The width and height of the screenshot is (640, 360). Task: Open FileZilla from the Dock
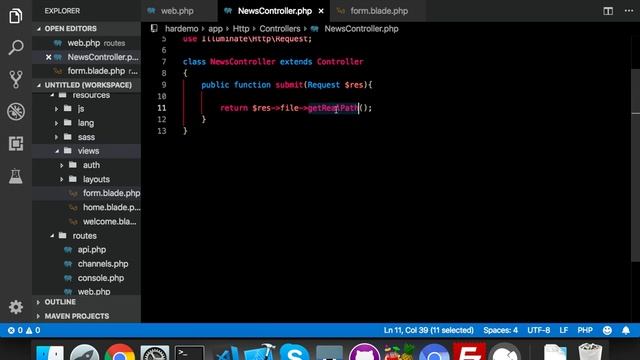click(469, 352)
